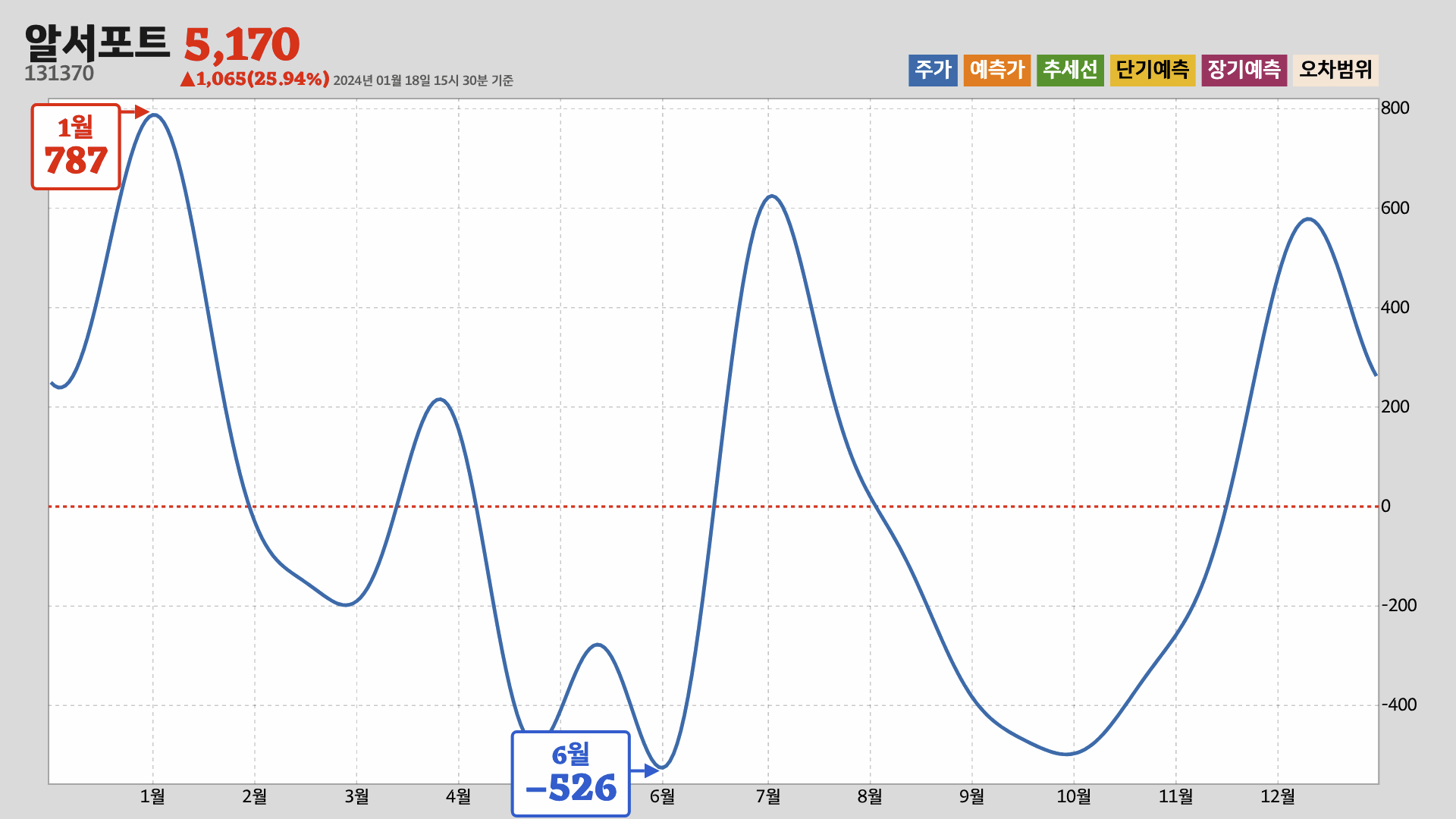Click the 12월 x-axis label

tap(1278, 796)
